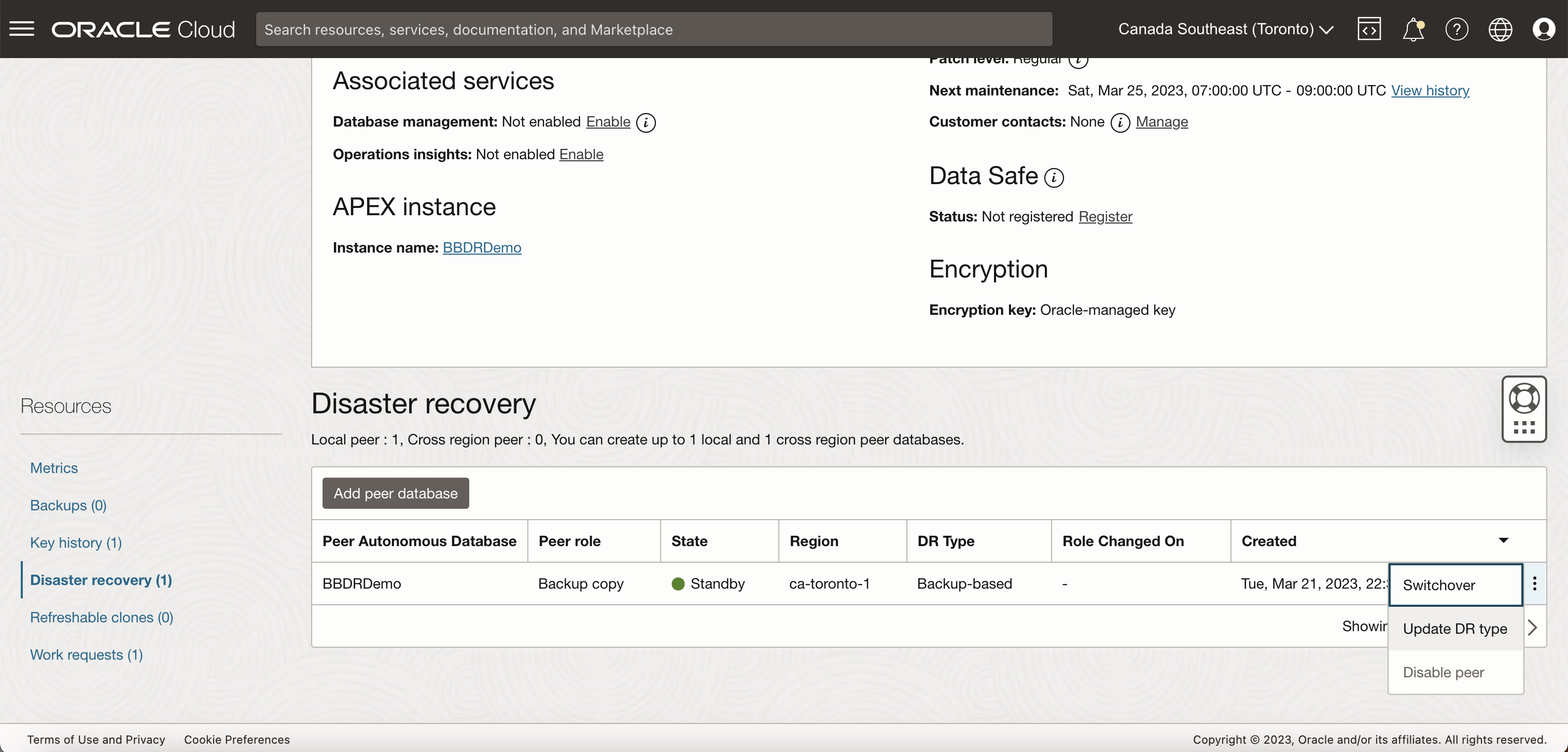
Task: Open region selector Canada Southeast dropdown
Action: [1225, 29]
